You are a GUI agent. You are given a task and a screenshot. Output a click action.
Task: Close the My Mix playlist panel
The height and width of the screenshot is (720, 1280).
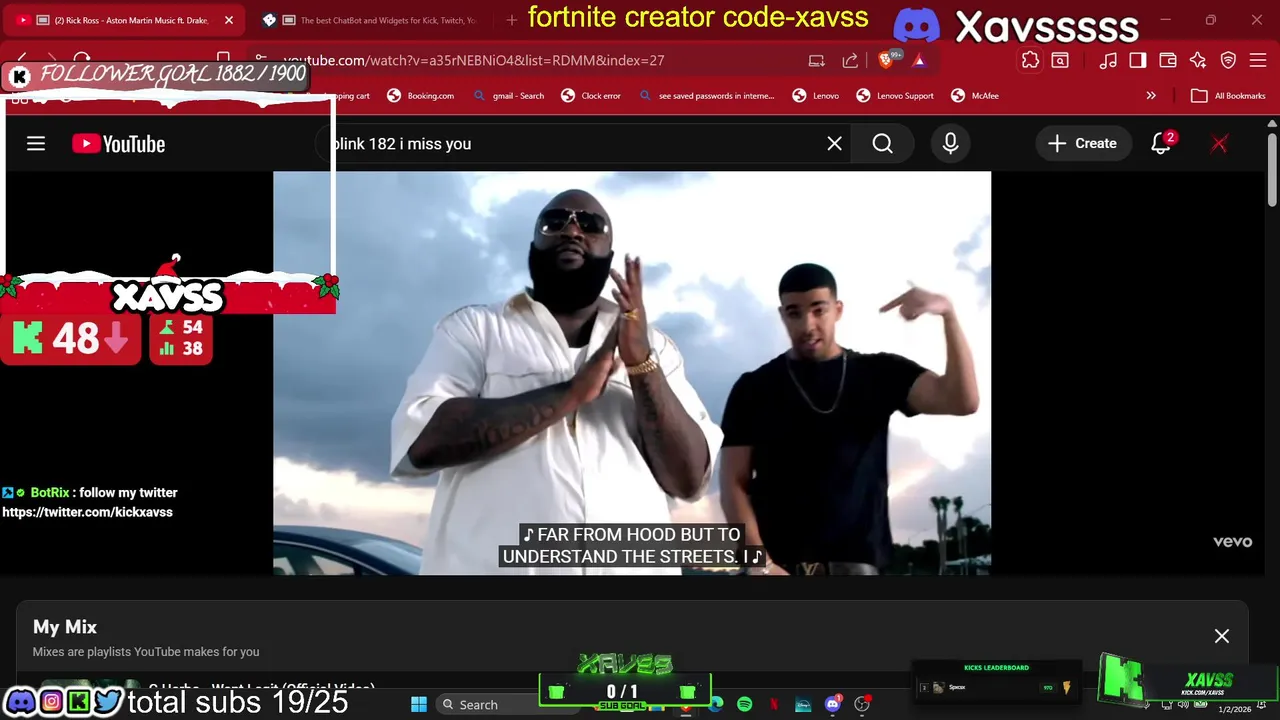1222,636
